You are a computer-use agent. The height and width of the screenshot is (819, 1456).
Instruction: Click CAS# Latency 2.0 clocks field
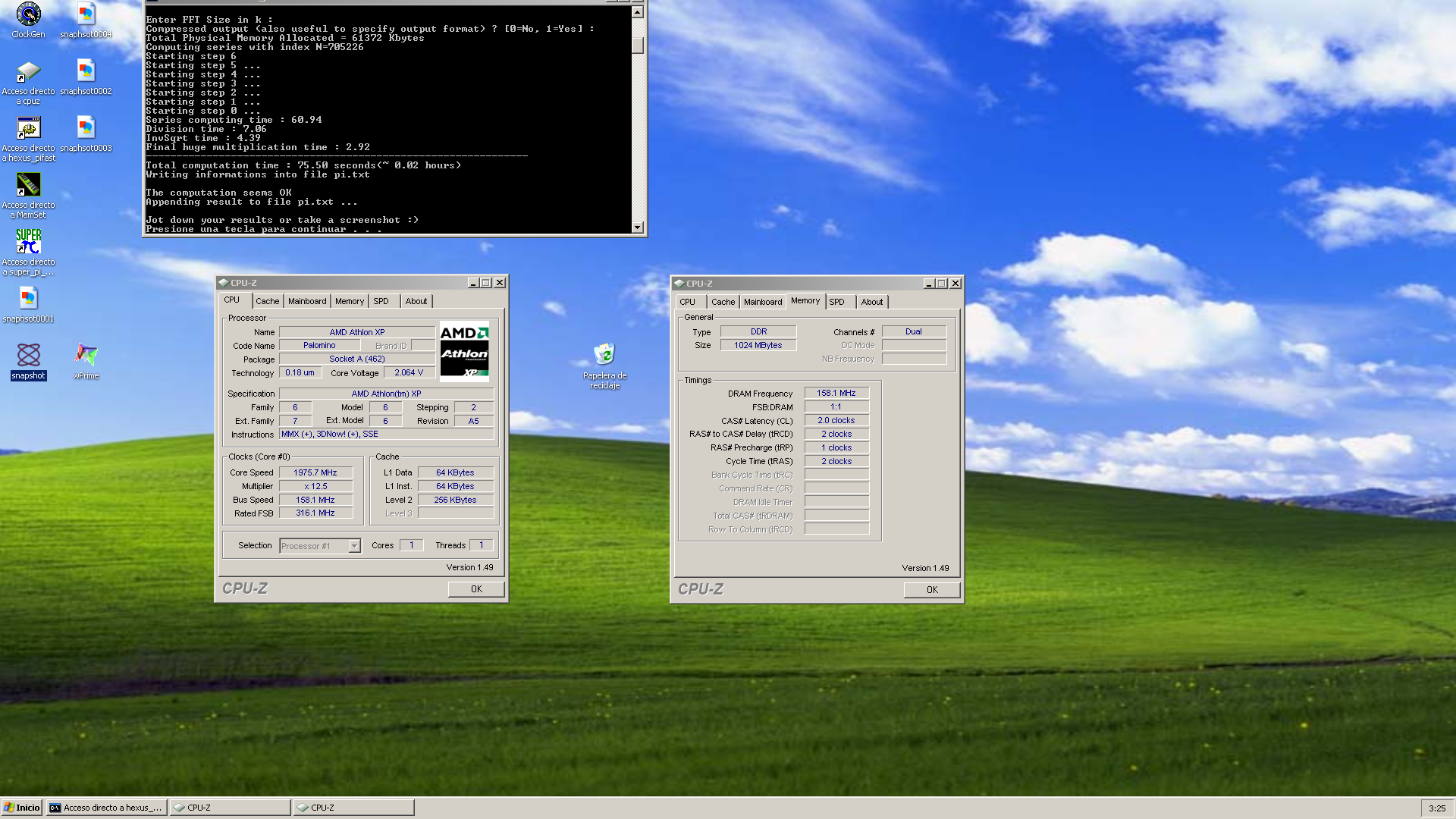pos(836,420)
